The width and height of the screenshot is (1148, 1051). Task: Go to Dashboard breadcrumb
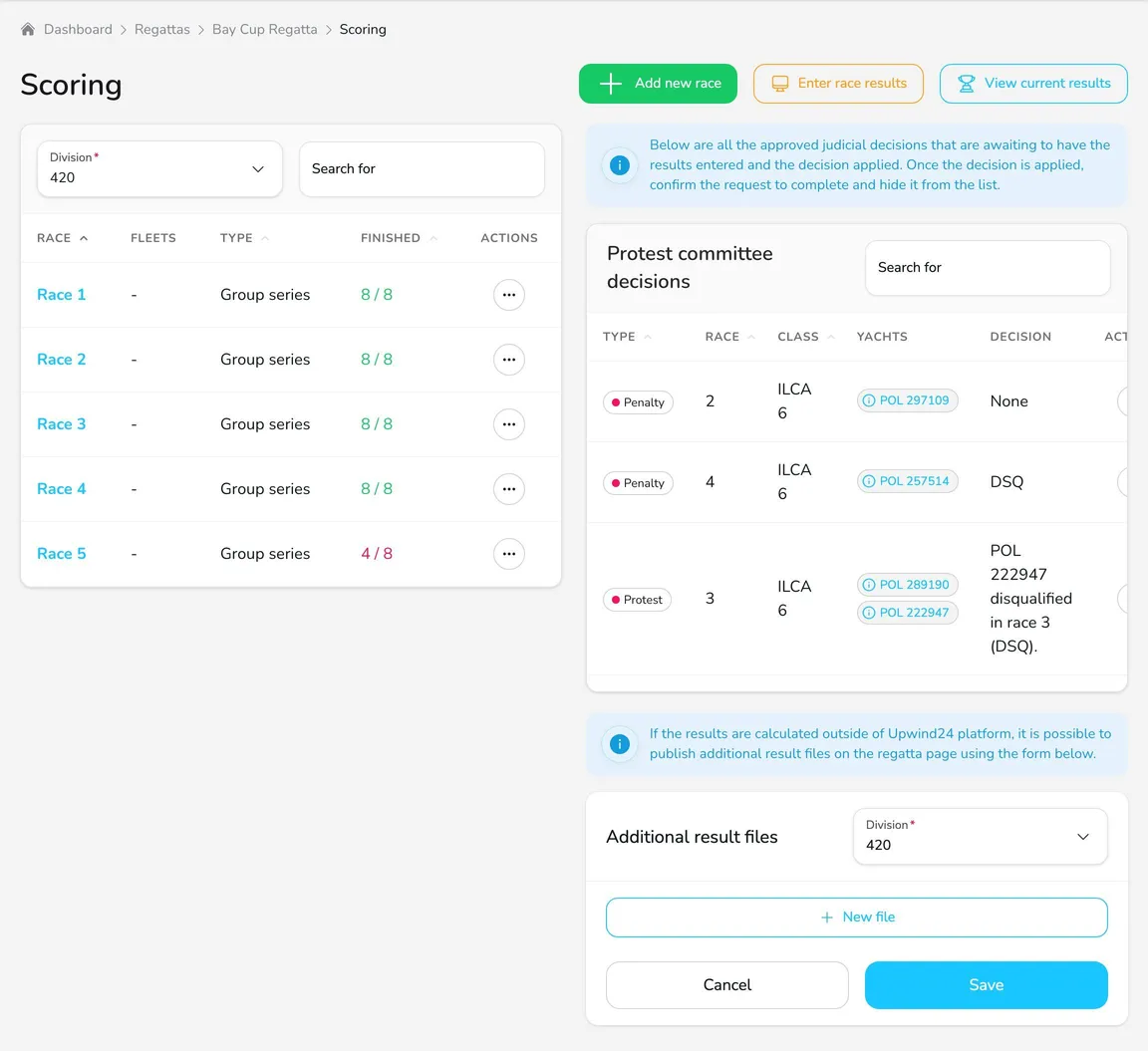tap(78, 29)
